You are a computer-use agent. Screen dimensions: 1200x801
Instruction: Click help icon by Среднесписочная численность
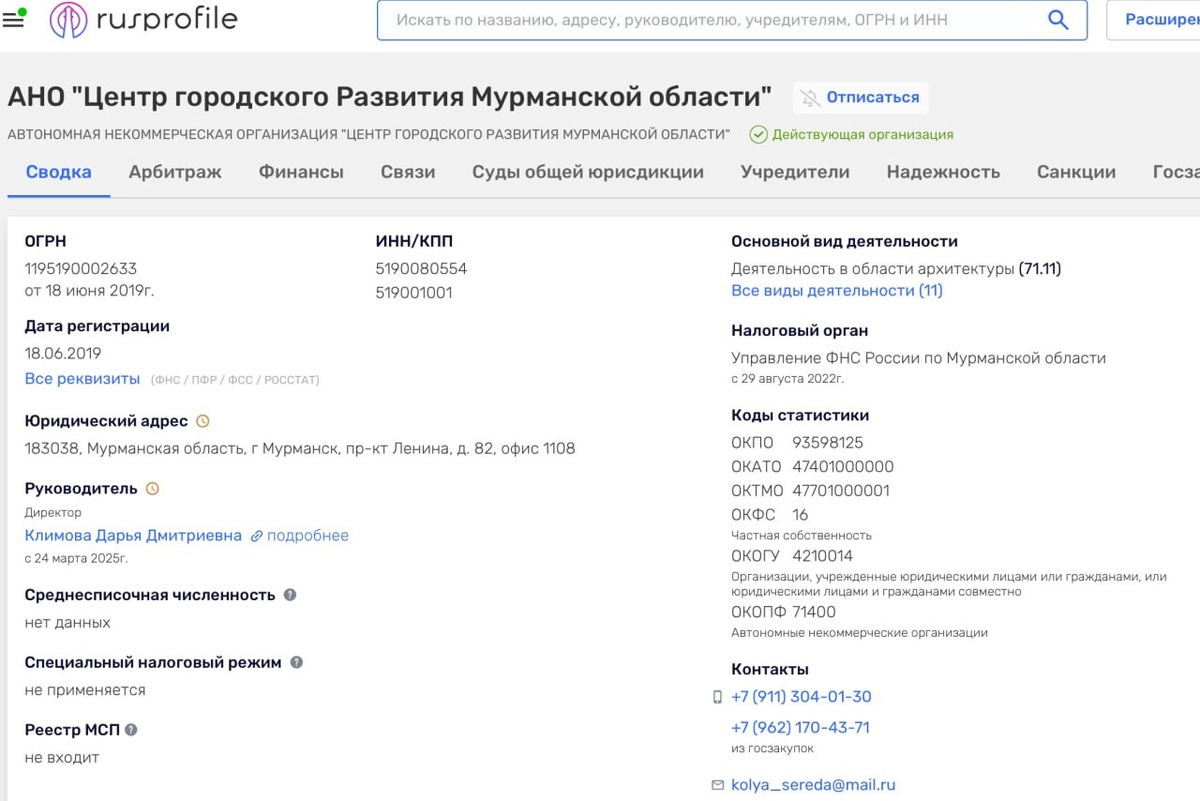click(x=290, y=595)
